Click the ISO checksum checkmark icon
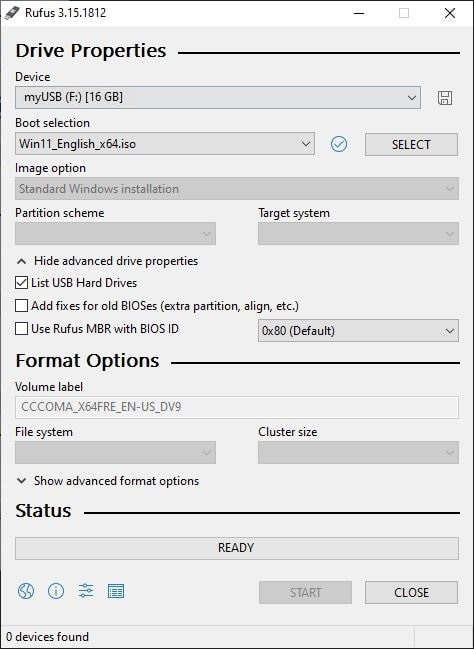Image resolution: width=474 pixels, height=649 pixels. [x=339, y=144]
